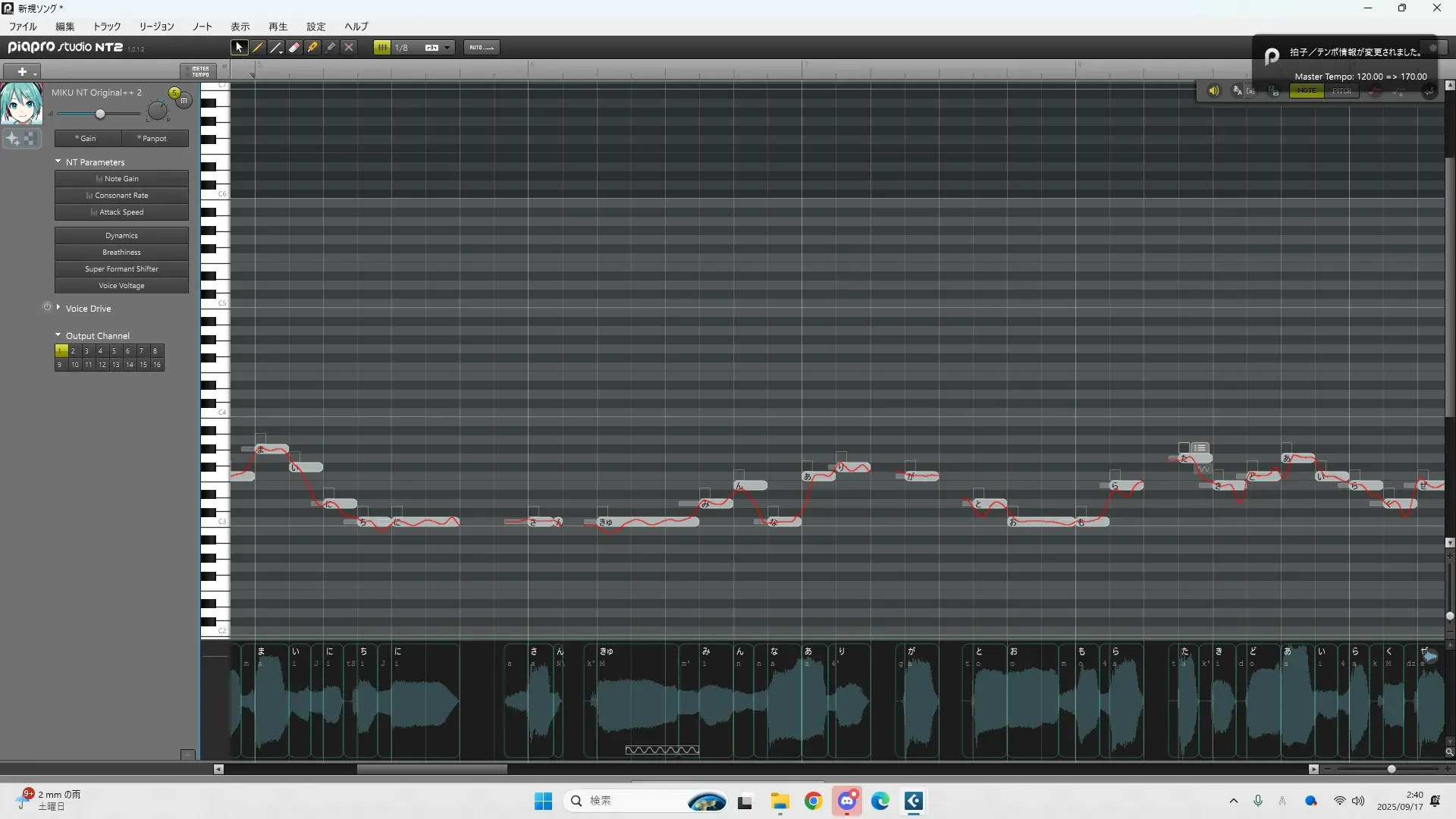
Task: Select the eraser tool
Action: pyautogui.click(x=294, y=47)
